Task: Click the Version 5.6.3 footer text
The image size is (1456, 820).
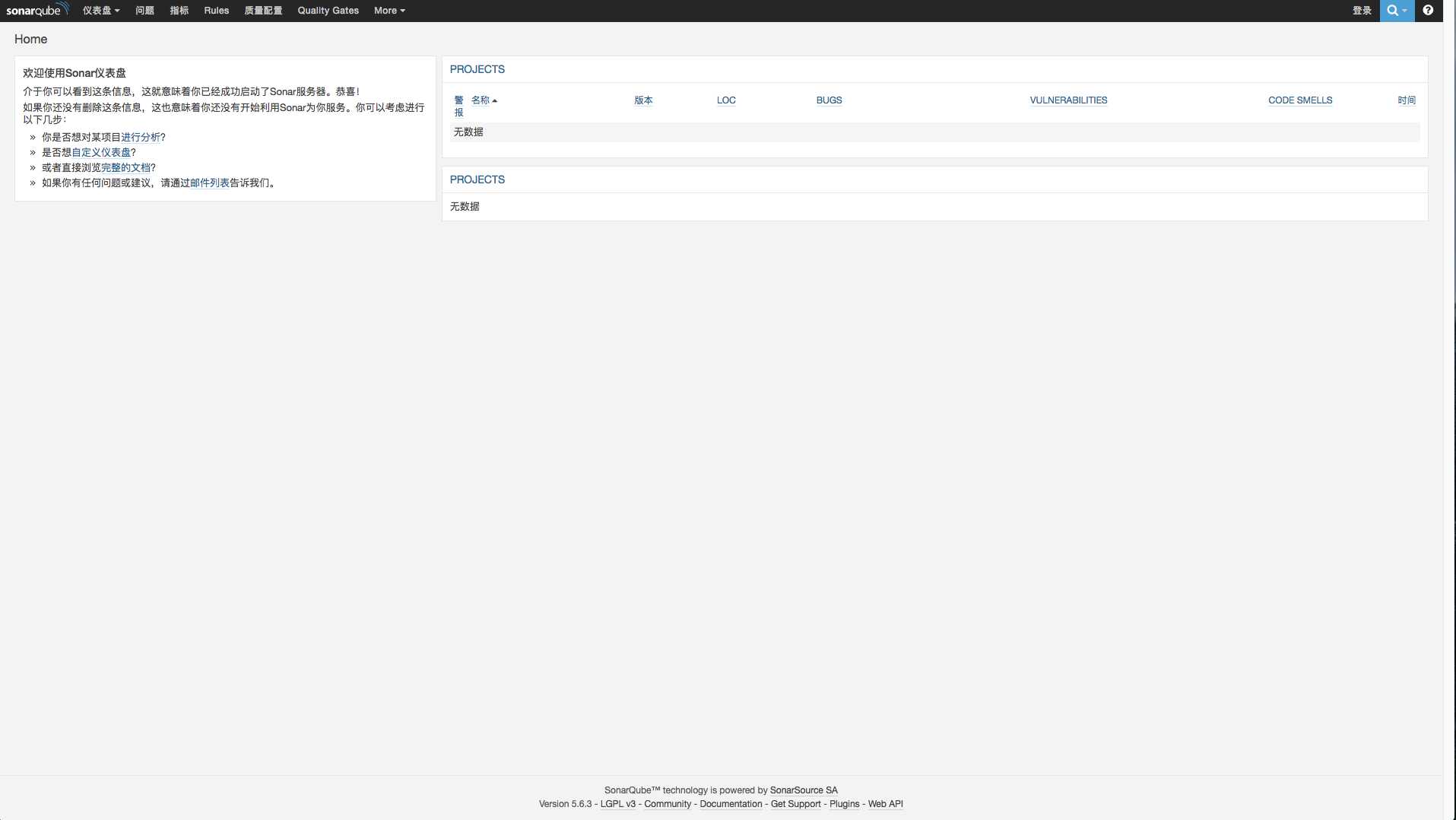Action: pyautogui.click(x=565, y=803)
